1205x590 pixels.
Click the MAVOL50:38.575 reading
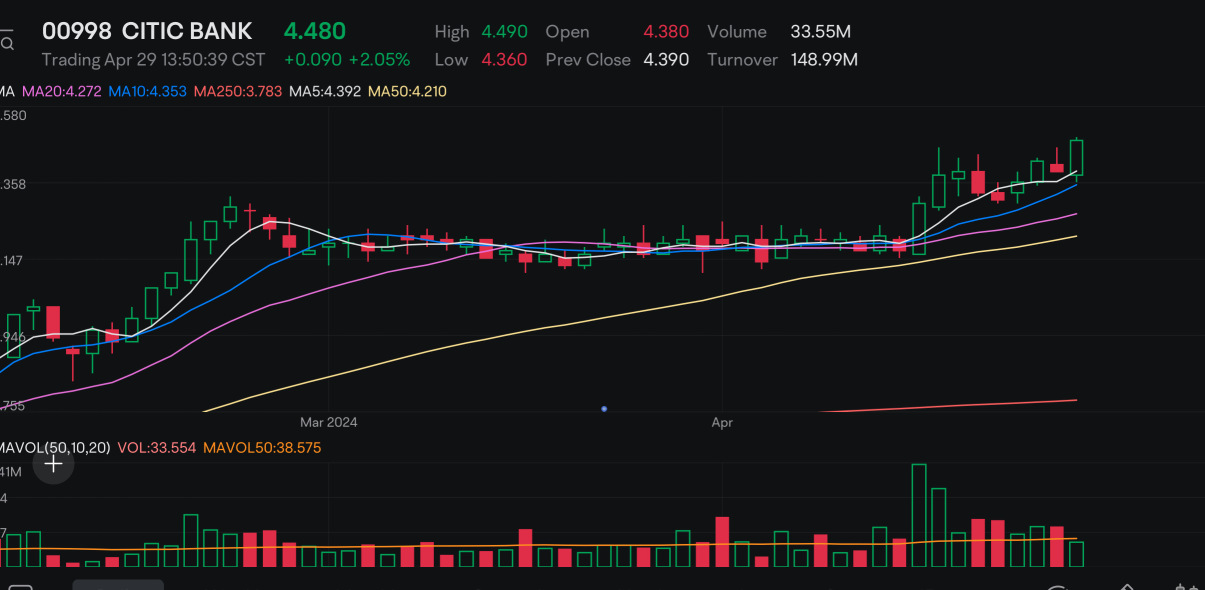tap(262, 448)
